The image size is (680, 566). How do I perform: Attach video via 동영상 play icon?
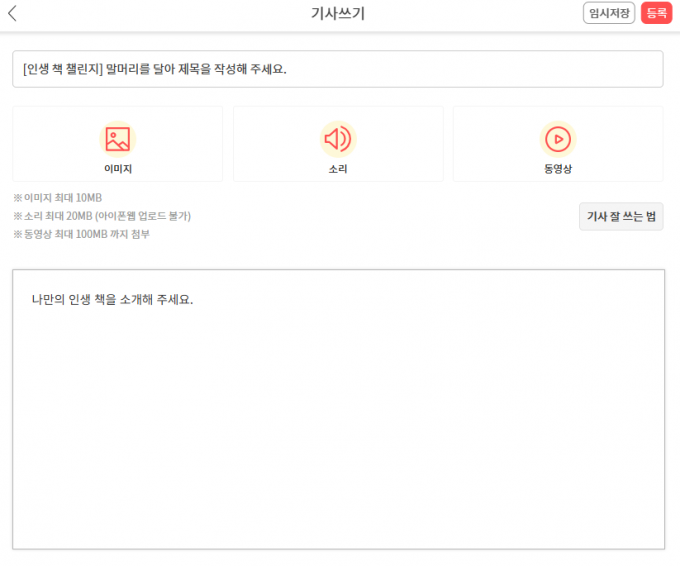tap(558, 139)
